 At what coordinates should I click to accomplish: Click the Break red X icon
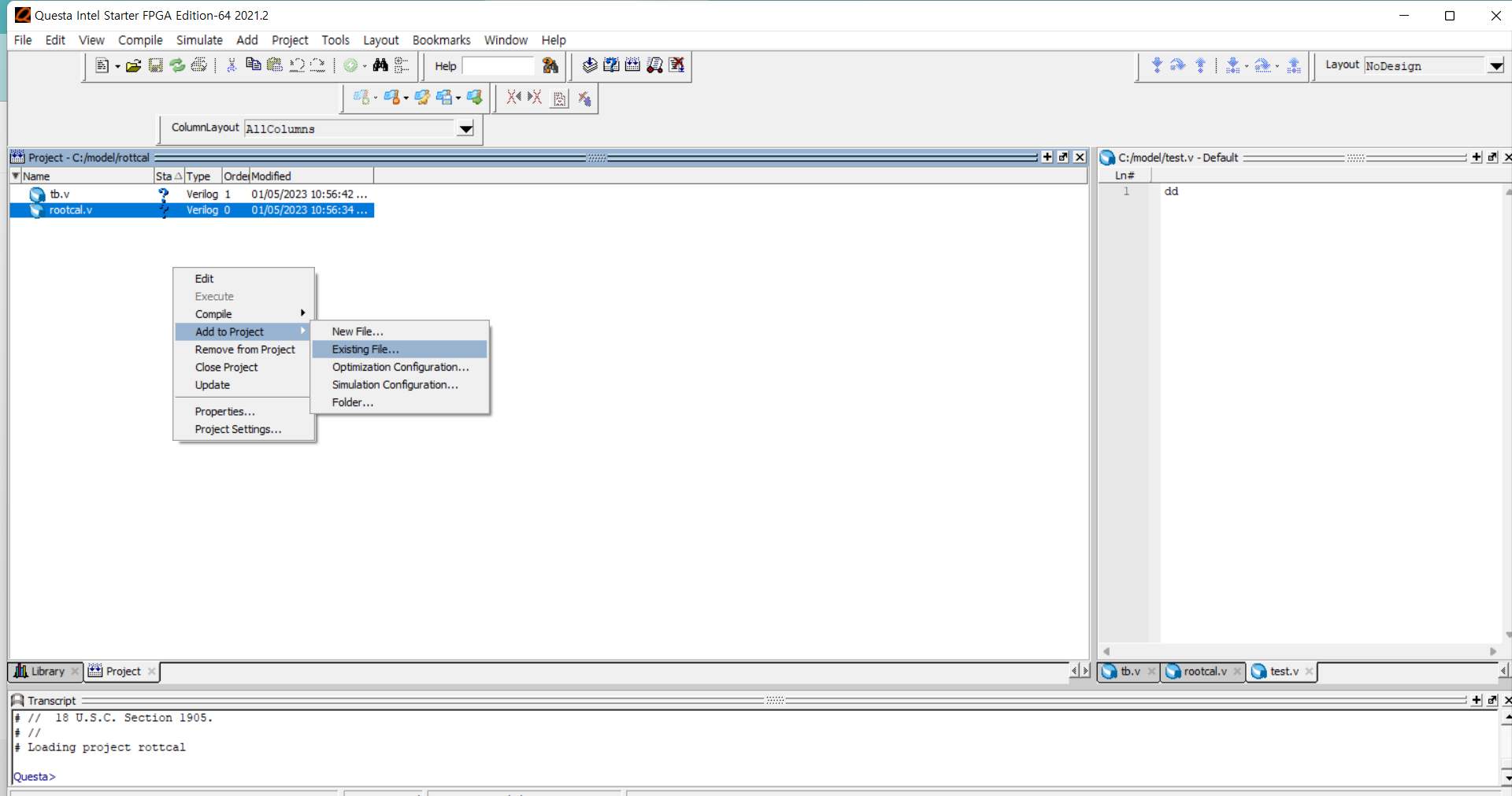point(676,65)
